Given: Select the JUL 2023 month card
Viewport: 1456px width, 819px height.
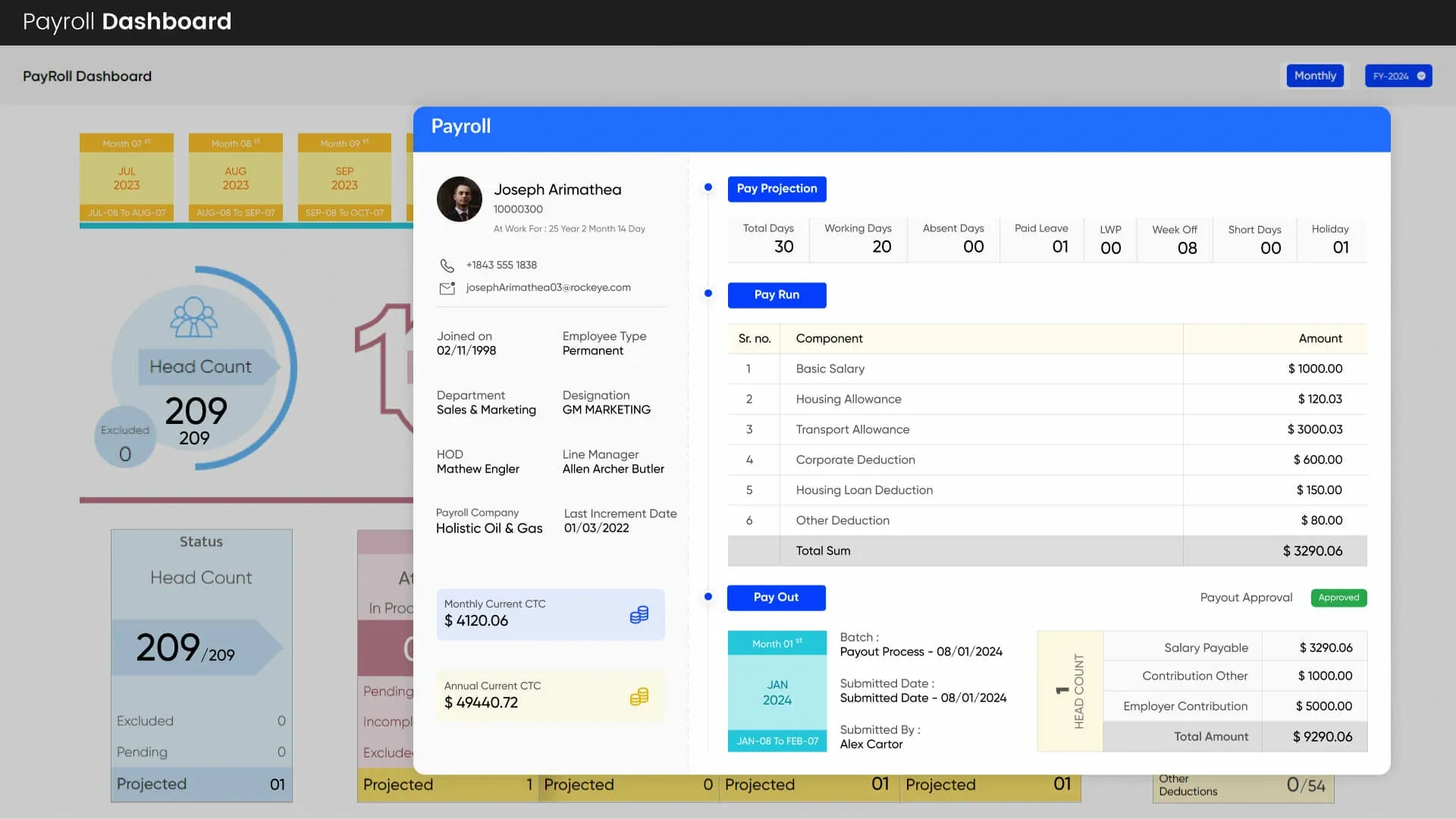Looking at the screenshot, I should click(x=127, y=178).
